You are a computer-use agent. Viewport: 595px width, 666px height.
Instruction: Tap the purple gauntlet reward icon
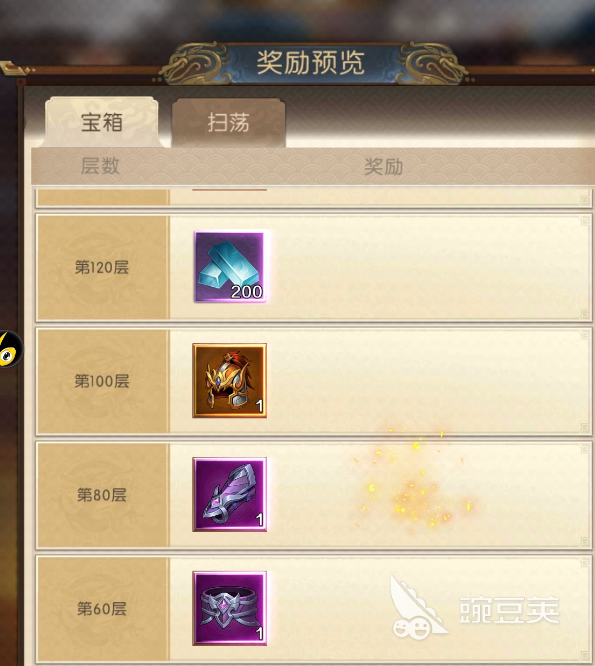(230, 494)
